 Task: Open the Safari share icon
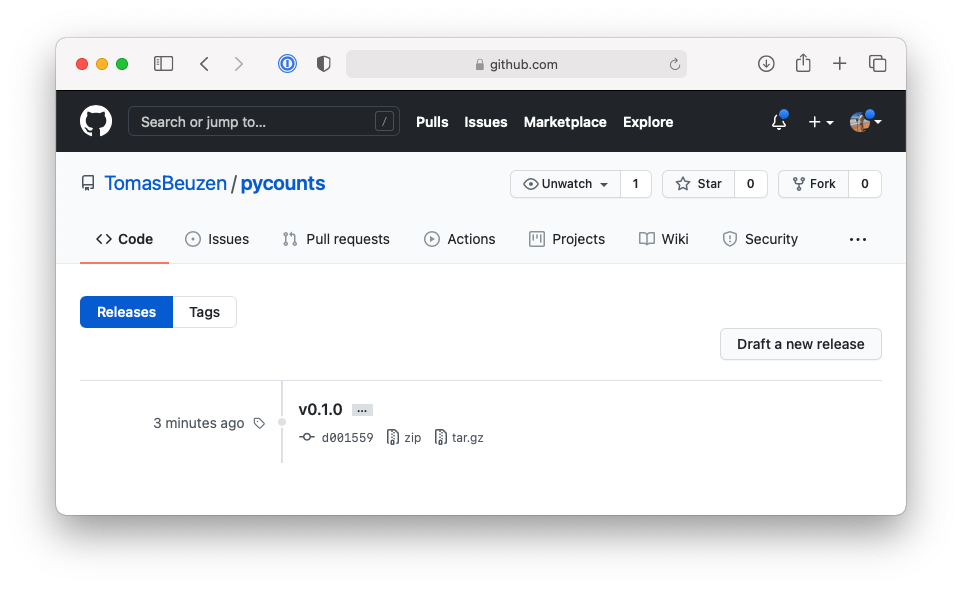click(x=803, y=63)
